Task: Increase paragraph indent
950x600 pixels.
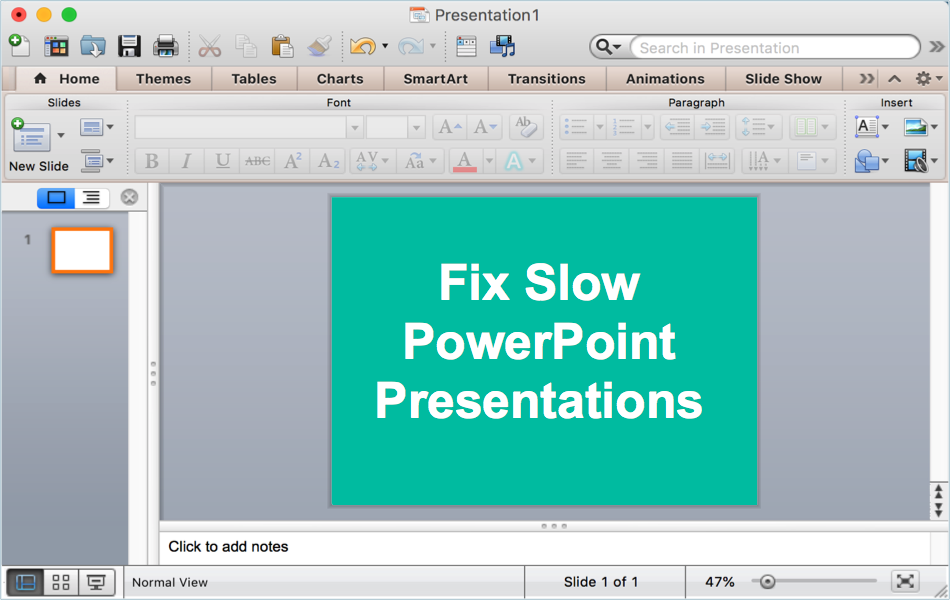Action: pyautogui.click(x=712, y=127)
